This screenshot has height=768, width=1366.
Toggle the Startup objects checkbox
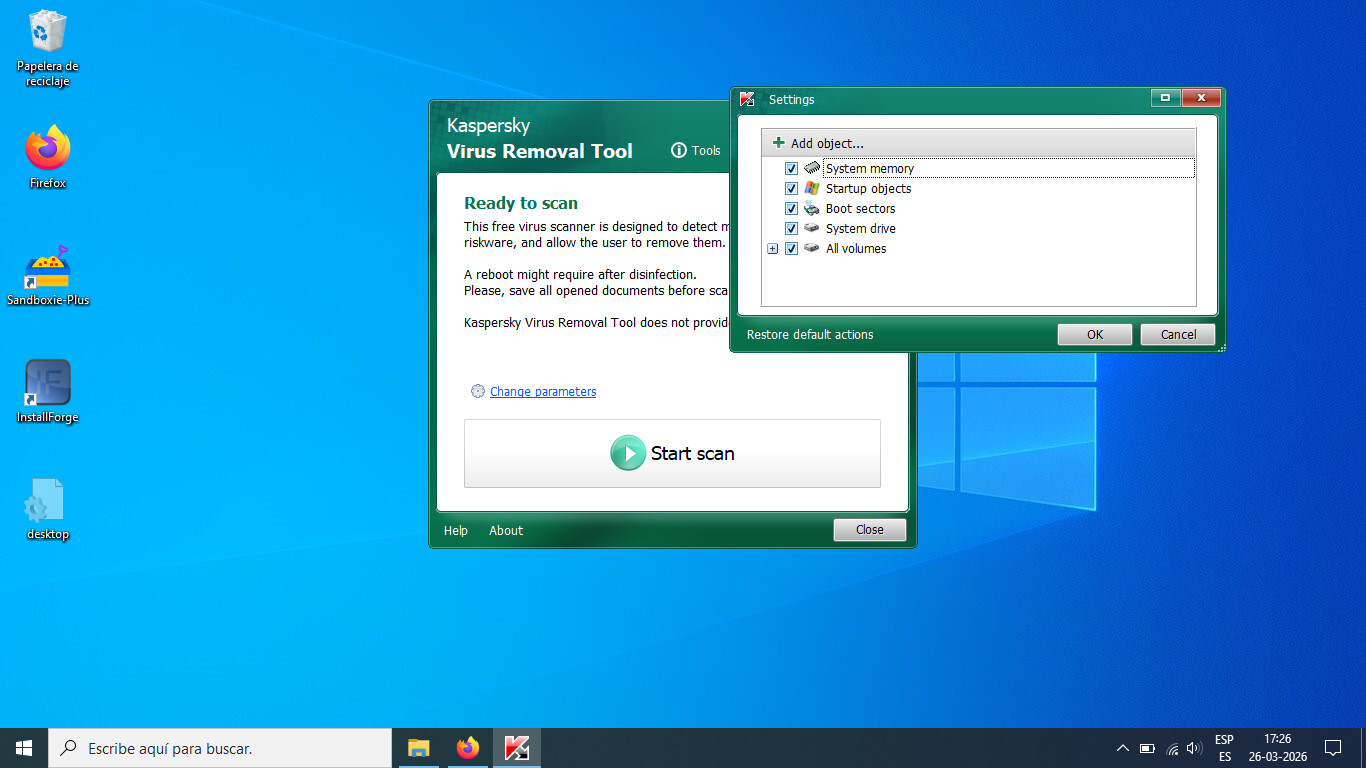click(791, 189)
